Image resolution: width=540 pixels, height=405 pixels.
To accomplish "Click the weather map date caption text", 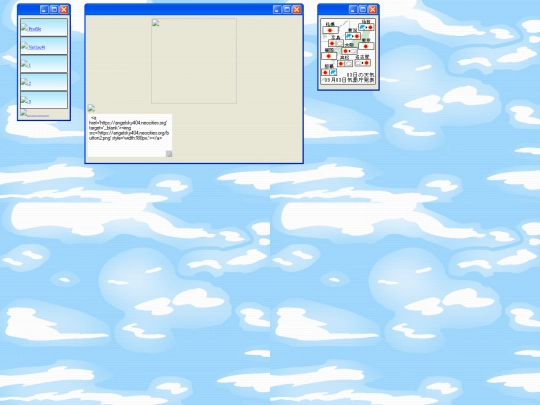I will click(349, 77).
